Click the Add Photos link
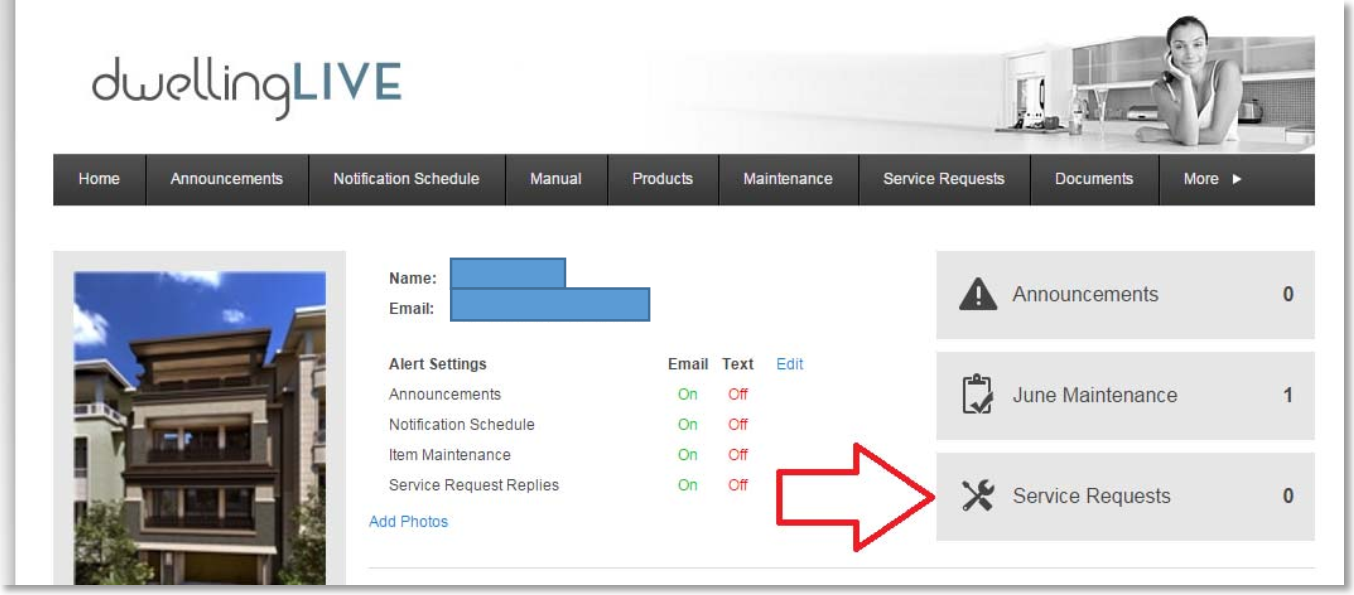1354x595 pixels. (408, 522)
